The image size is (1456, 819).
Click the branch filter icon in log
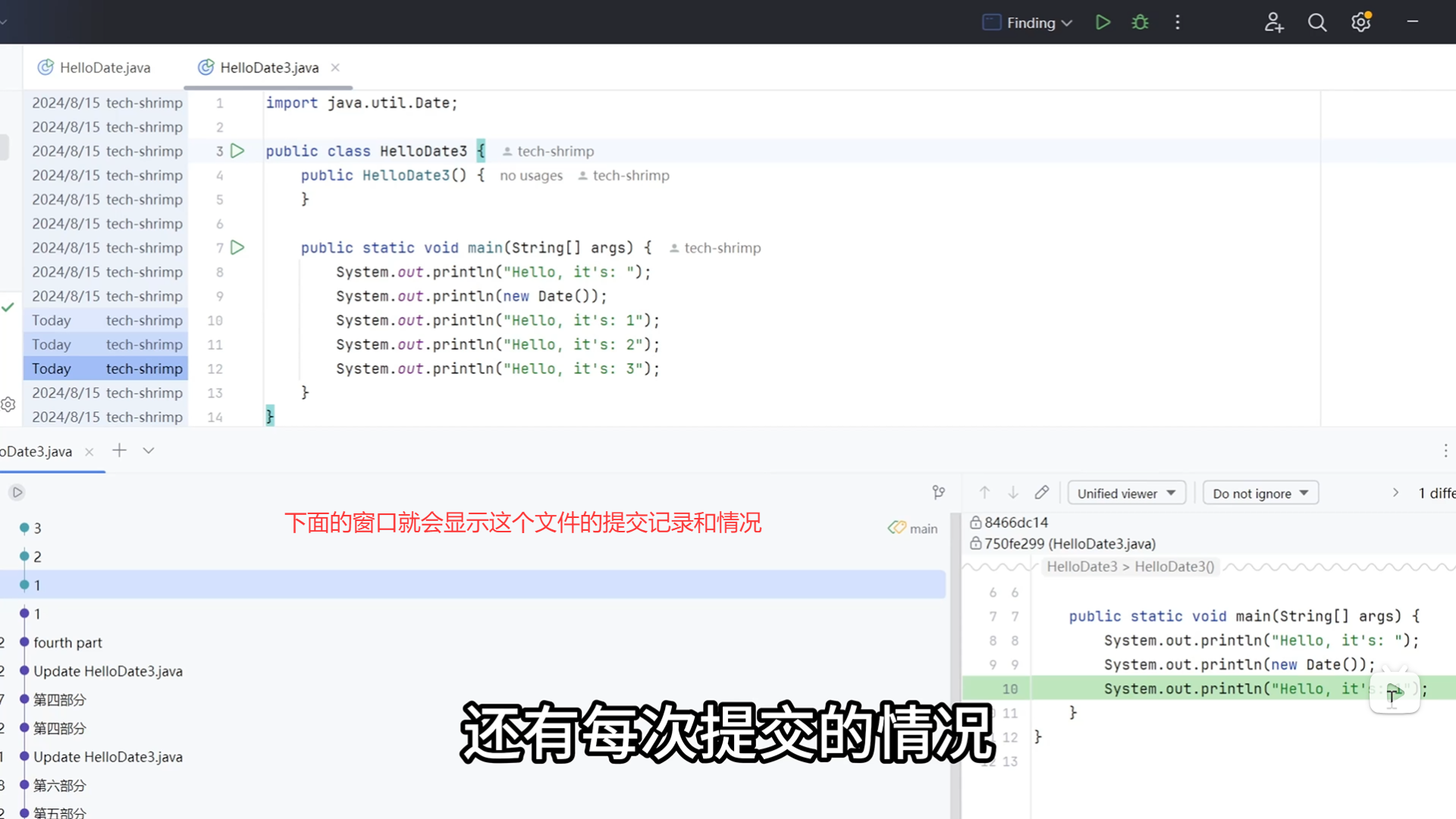point(939,493)
